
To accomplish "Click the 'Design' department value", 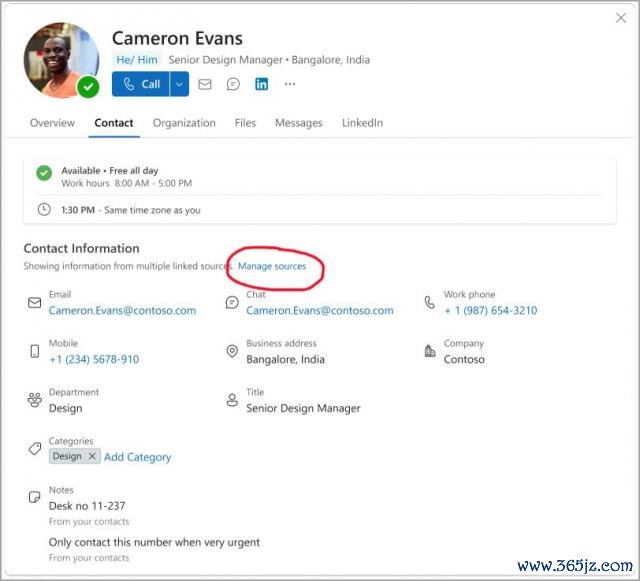I will tap(65, 408).
